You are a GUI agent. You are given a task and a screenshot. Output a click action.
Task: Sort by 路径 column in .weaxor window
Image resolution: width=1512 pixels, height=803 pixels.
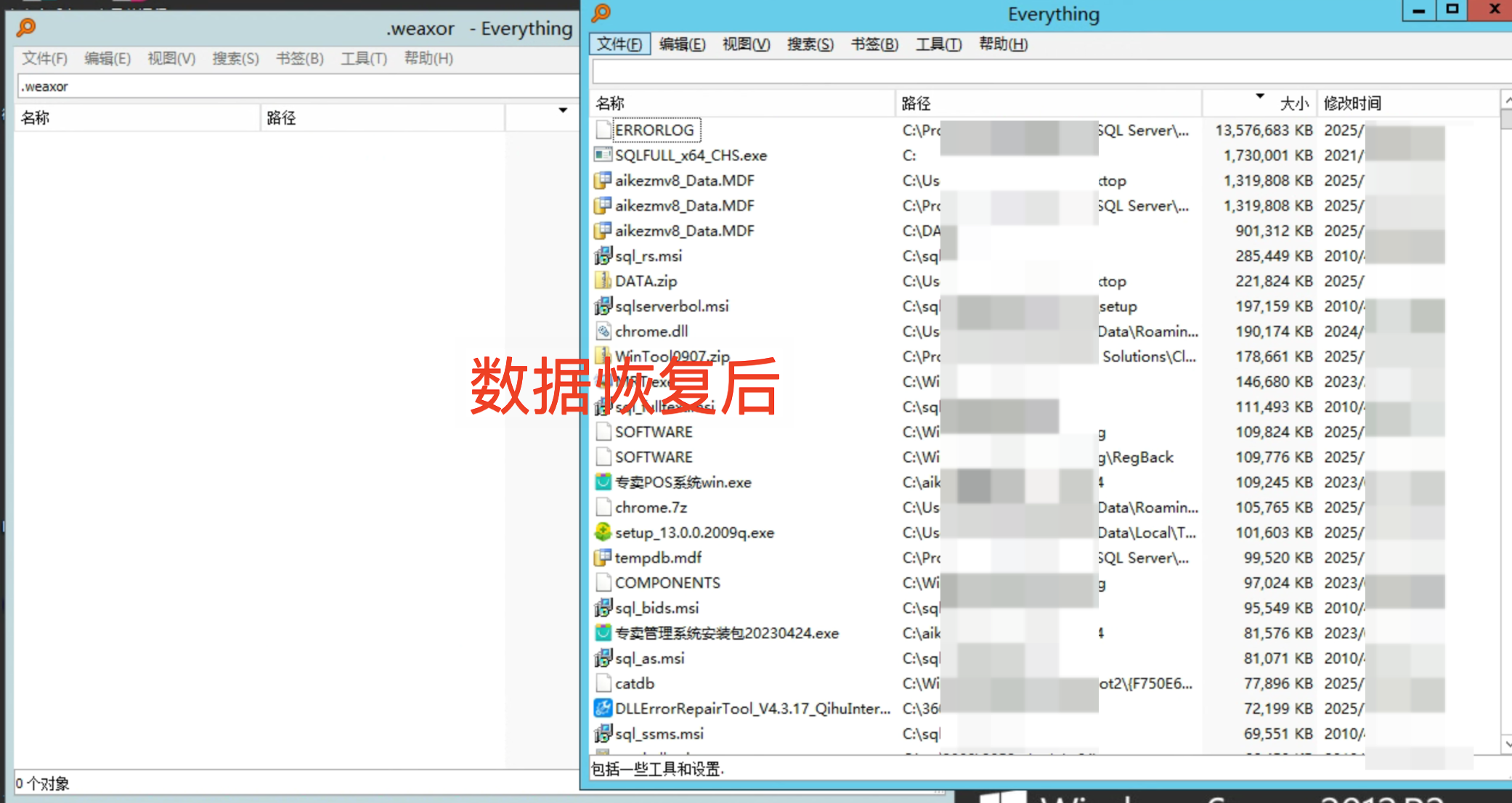pyautogui.click(x=383, y=118)
